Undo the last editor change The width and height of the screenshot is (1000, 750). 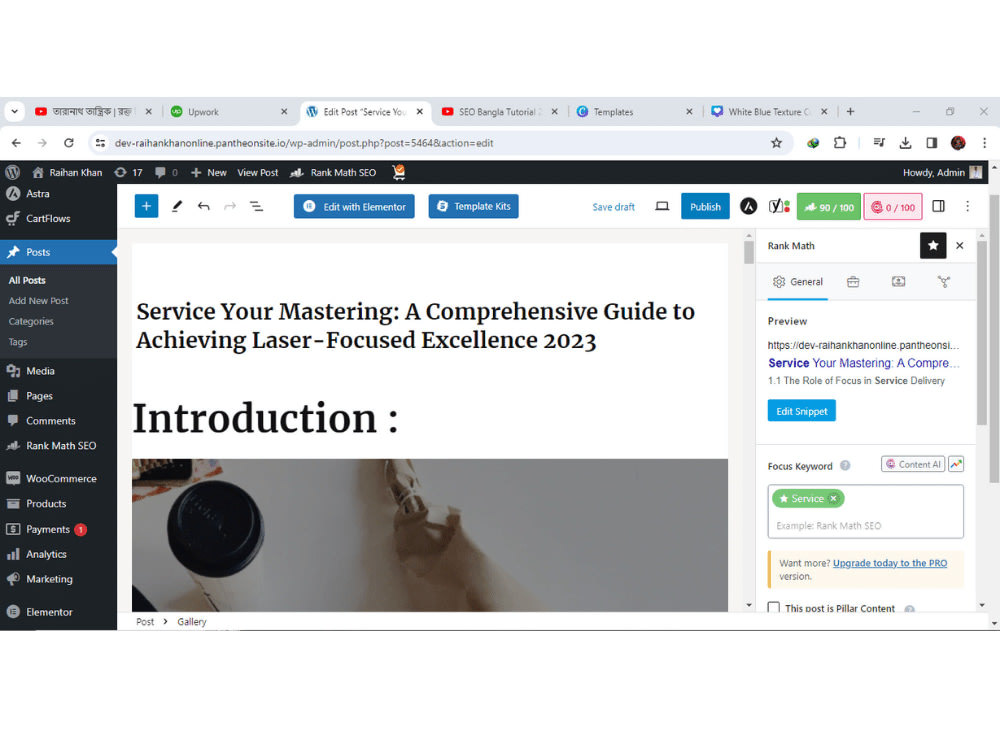click(x=203, y=206)
